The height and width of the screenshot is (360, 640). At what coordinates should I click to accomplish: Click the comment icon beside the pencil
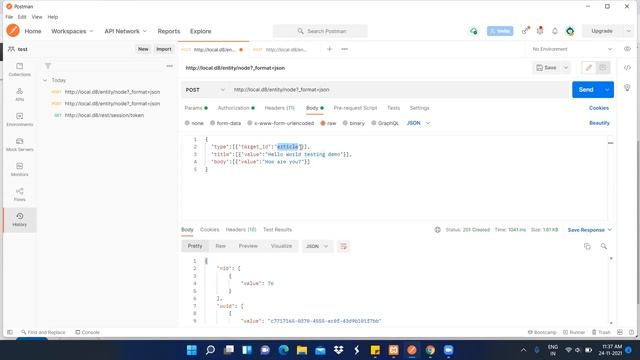point(602,68)
